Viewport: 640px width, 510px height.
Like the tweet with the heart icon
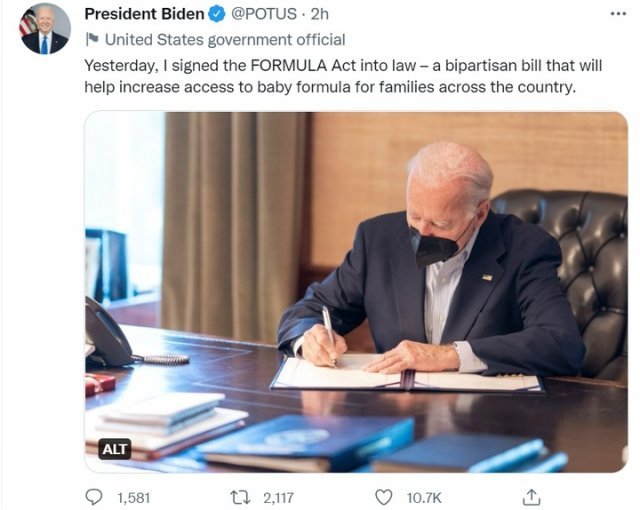click(x=383, y=496)
